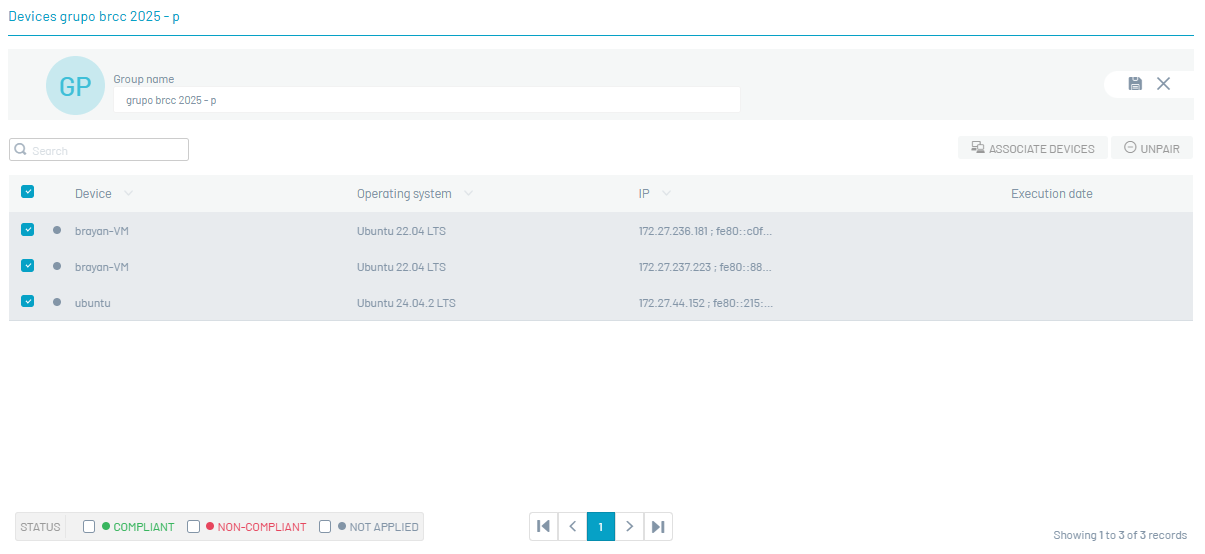Click the Unpair button
The height and width of the screenshot is (554, 1205).
[x=1151, y=148]
